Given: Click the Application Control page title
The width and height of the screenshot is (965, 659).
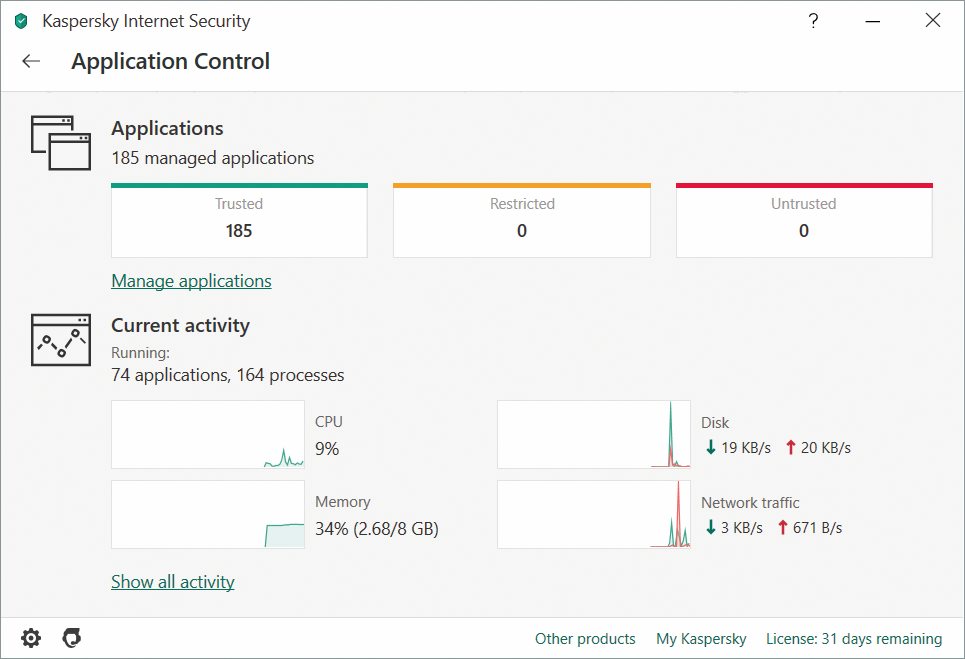Looking at the screenshot, I should tap(170, 61).
